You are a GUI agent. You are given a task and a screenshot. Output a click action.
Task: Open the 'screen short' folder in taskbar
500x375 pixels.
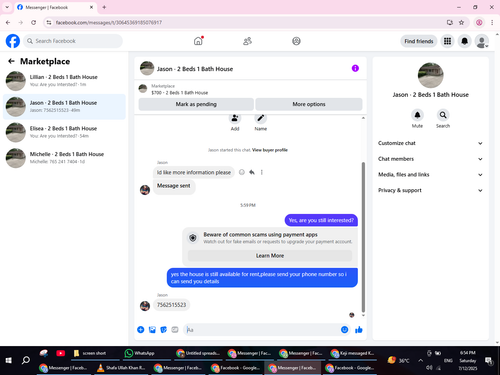click(x=95, y=353)
